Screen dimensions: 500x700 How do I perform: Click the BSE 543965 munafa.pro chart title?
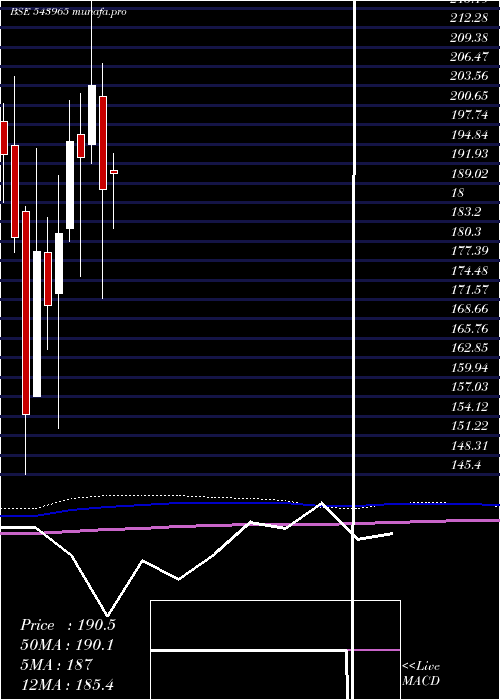click(68, 12)
